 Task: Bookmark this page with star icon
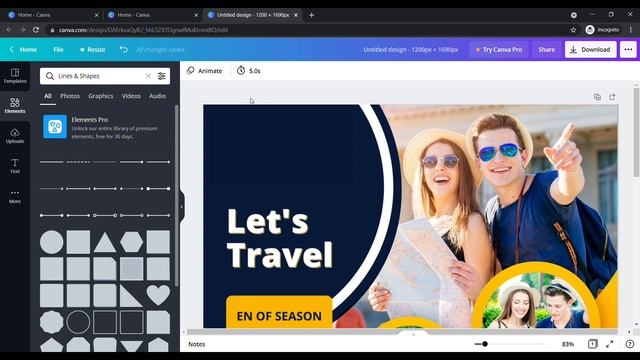pyautogui.click(x=573, y=30)
